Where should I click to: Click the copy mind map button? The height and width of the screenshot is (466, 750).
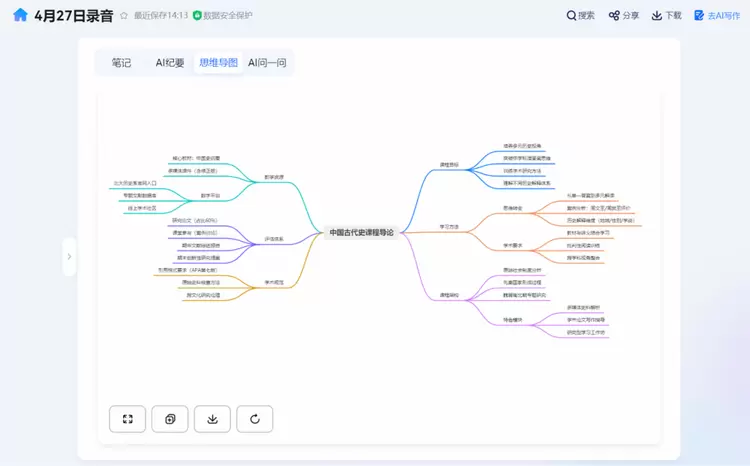tap(170, 419)
